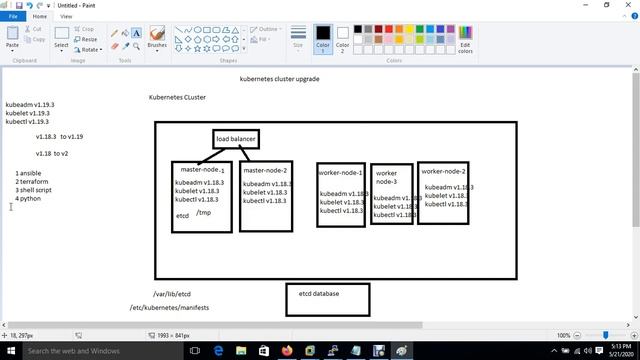Image resolution: width=640 pixels, height=360 pixels.
Task: Undo the last action in the title bar
Action: coord(29,6)
